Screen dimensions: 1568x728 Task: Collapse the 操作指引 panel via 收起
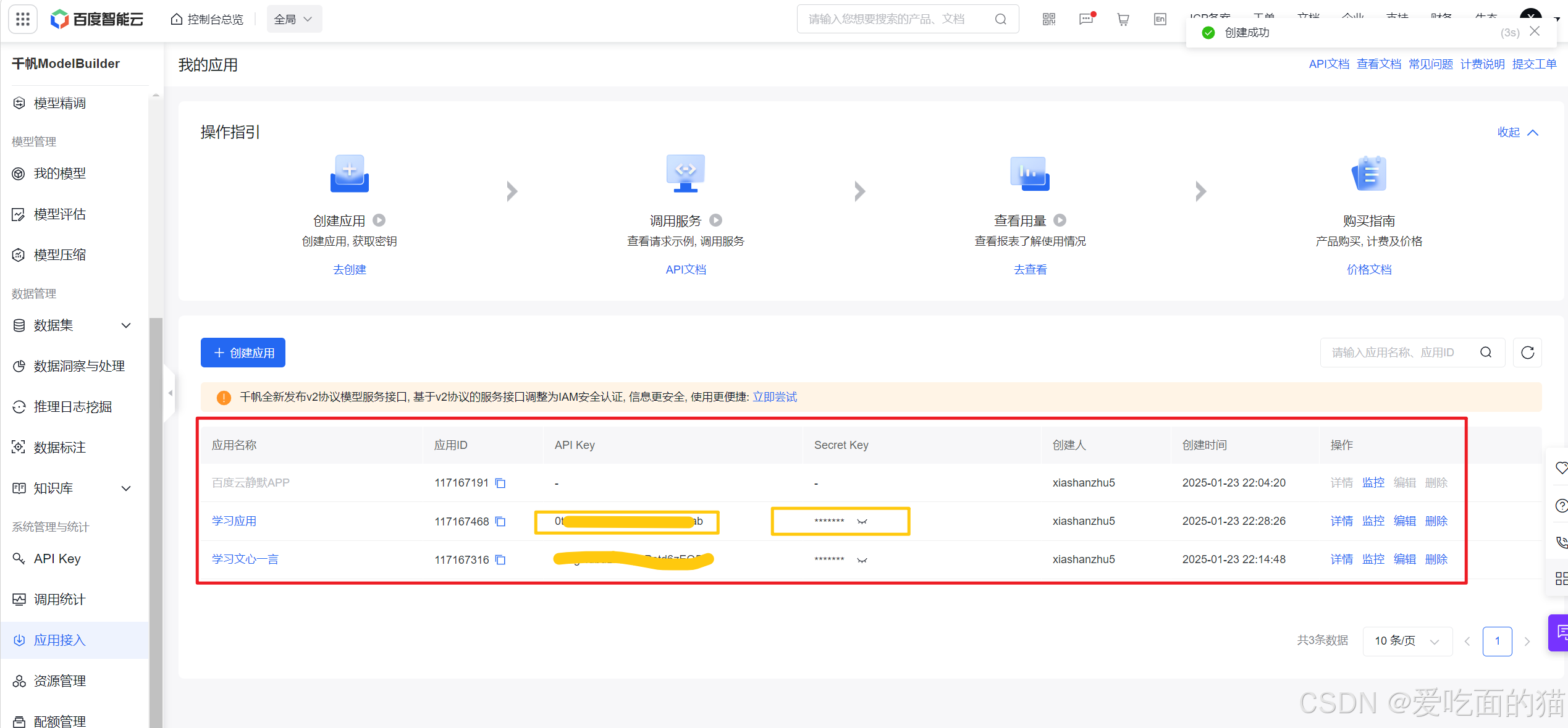(x=1517, y=132)
